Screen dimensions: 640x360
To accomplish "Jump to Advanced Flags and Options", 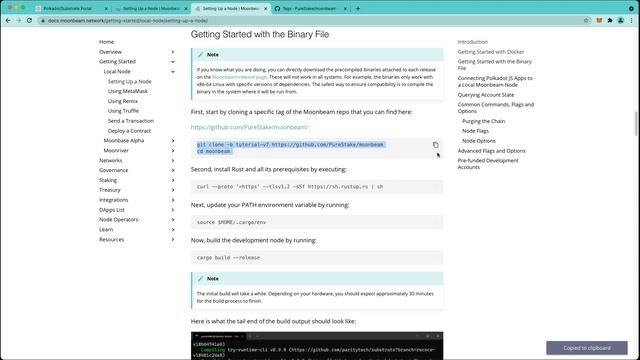I will click(x=491, y=151).
